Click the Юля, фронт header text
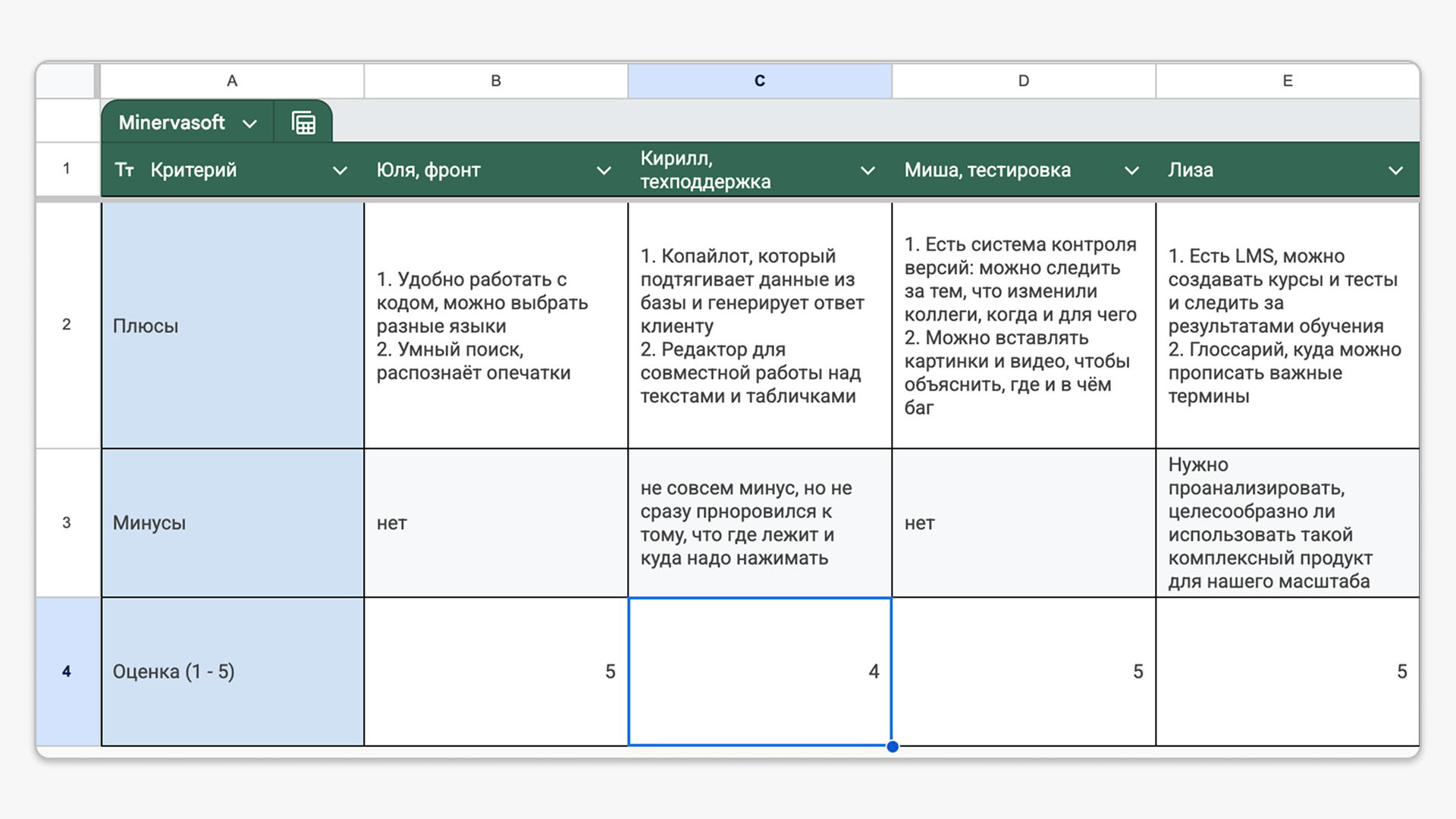 (x=428, y=170)
